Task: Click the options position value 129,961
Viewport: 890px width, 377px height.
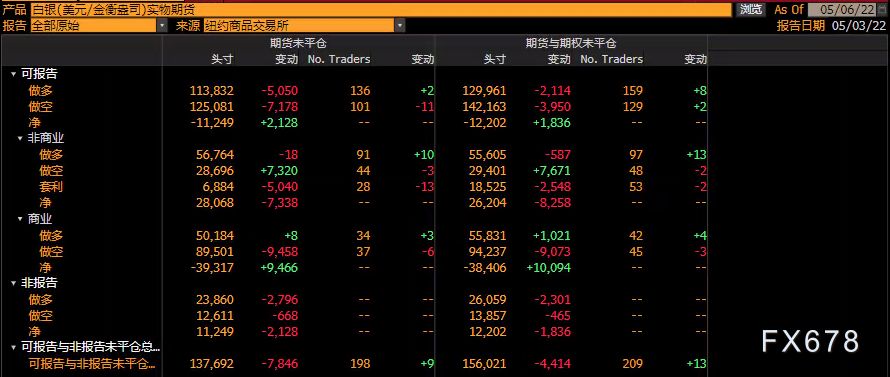Action: tap(484, 90)
